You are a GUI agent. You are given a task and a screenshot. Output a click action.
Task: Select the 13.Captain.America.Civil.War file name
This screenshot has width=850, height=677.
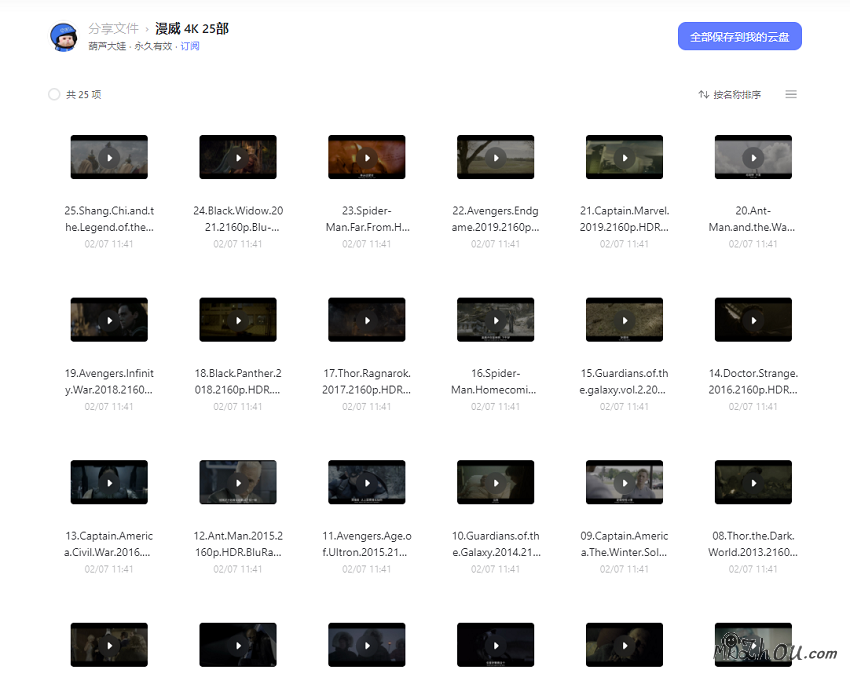(109, 544)
